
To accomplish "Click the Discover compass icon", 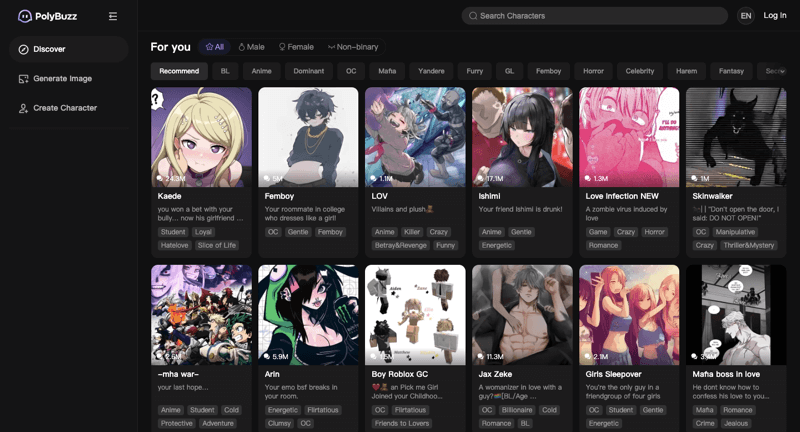I will pyautogui.click(x=24, y=49).
